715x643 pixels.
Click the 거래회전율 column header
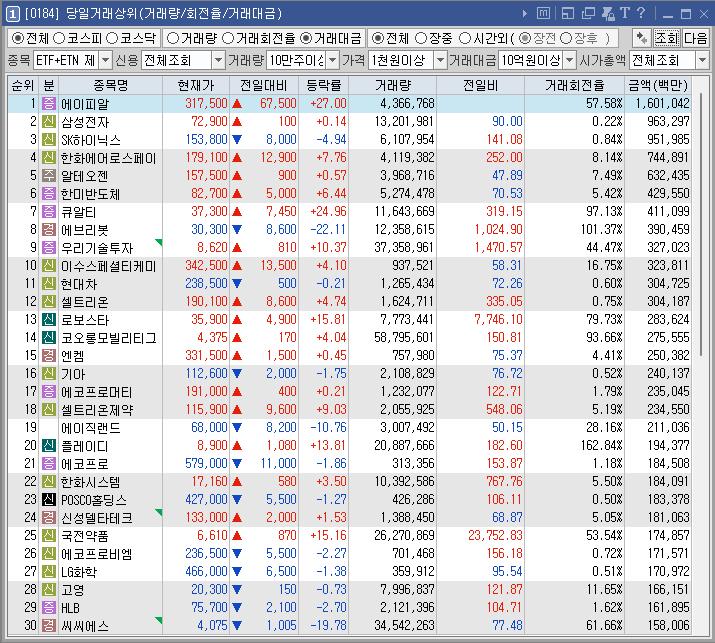click(x=575, y=85)
